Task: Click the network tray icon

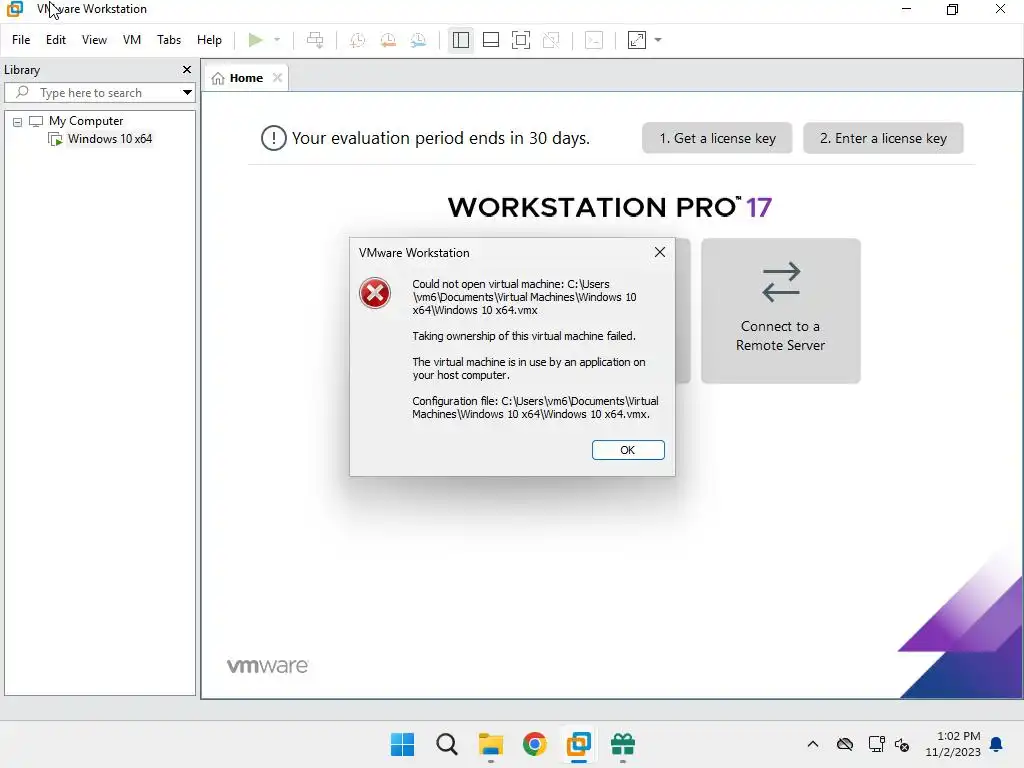Action: [x=876, y=744]
